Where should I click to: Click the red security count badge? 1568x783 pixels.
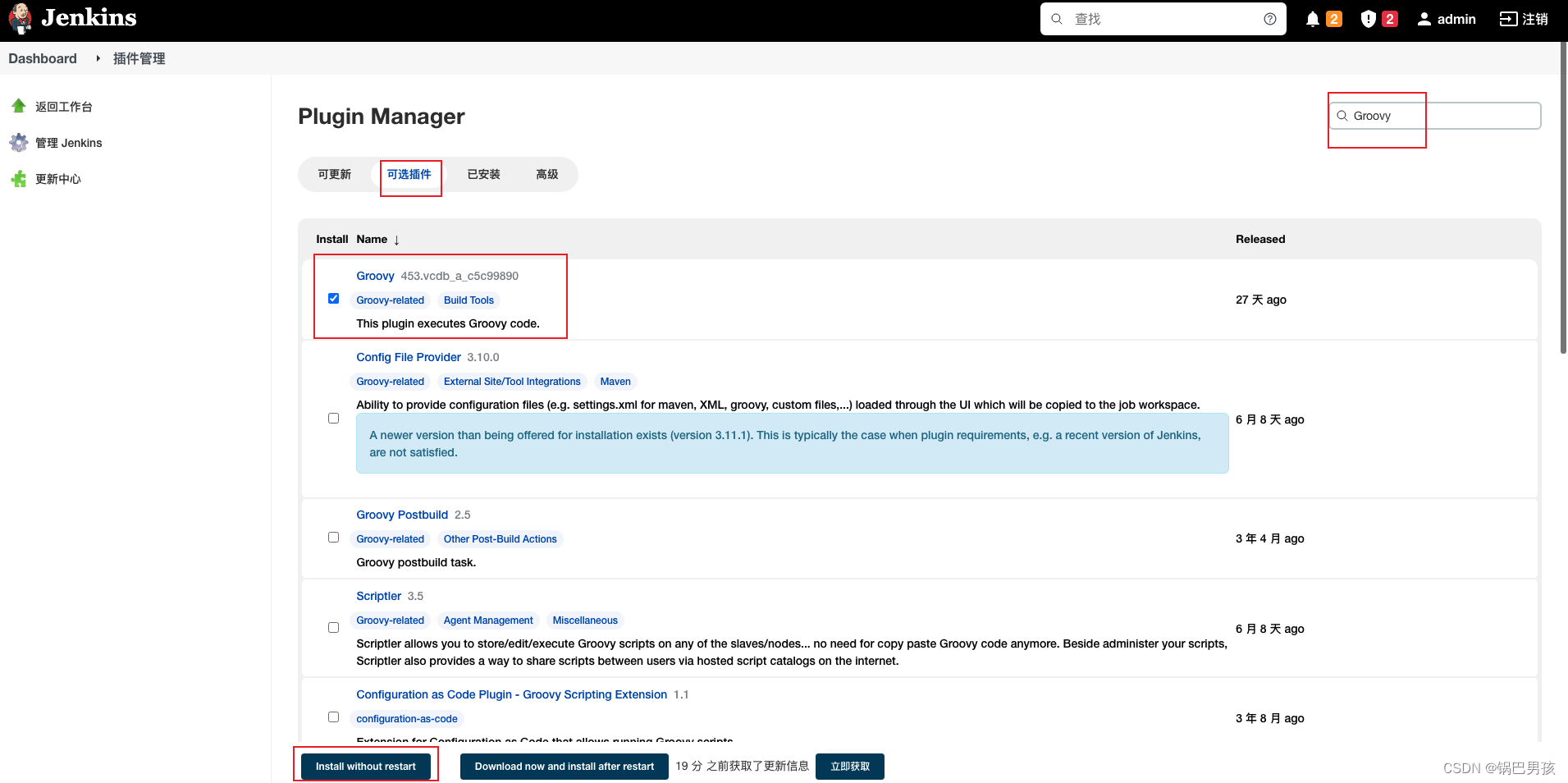pyautogui.click(x=1390, y=19)
